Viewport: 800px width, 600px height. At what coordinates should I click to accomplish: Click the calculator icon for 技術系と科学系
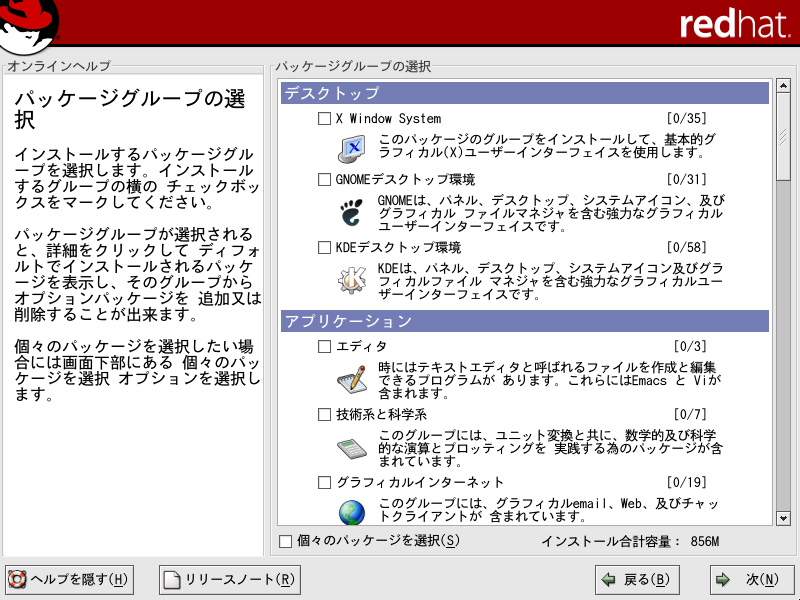point(352,448)
